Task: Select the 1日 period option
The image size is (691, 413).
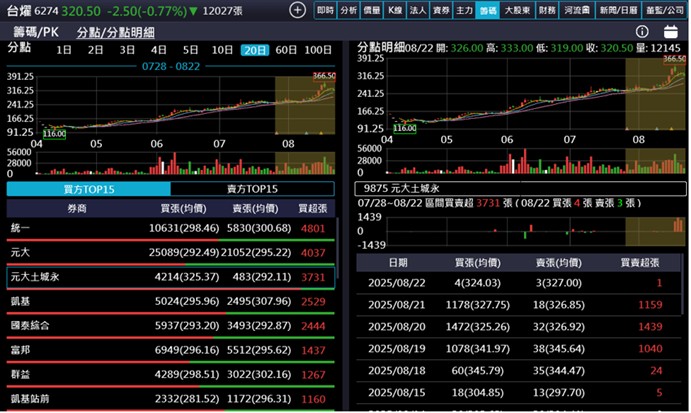Action: pos(63,49)
